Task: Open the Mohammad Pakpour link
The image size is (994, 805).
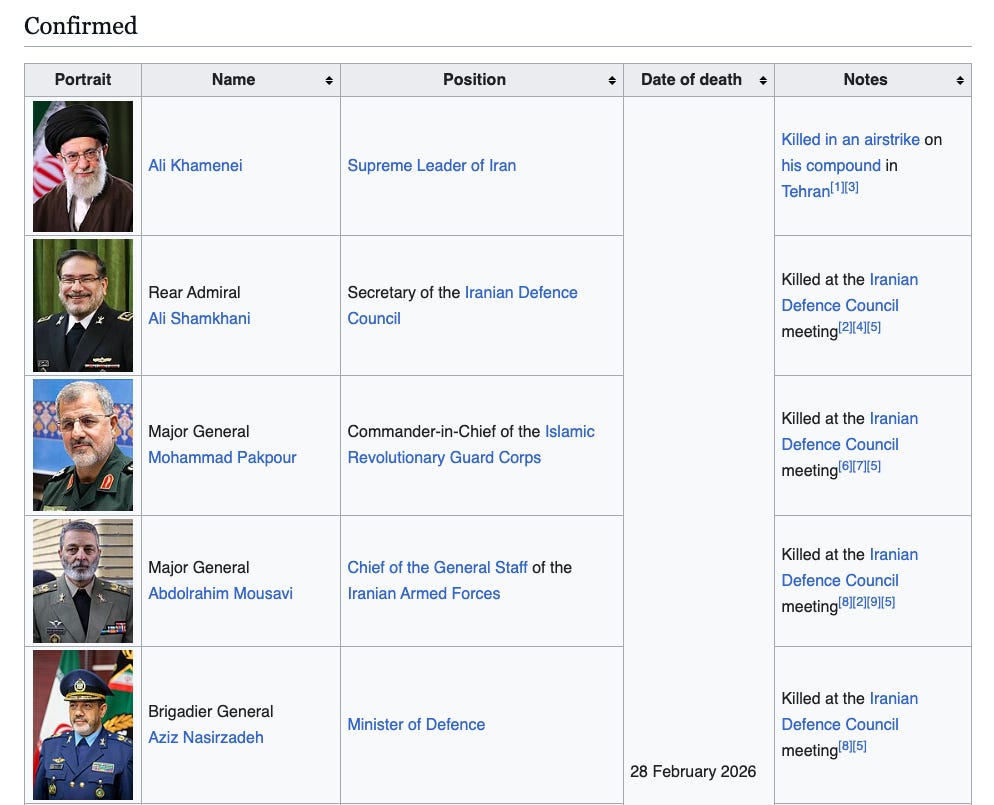Action: [x=223, y=458]
